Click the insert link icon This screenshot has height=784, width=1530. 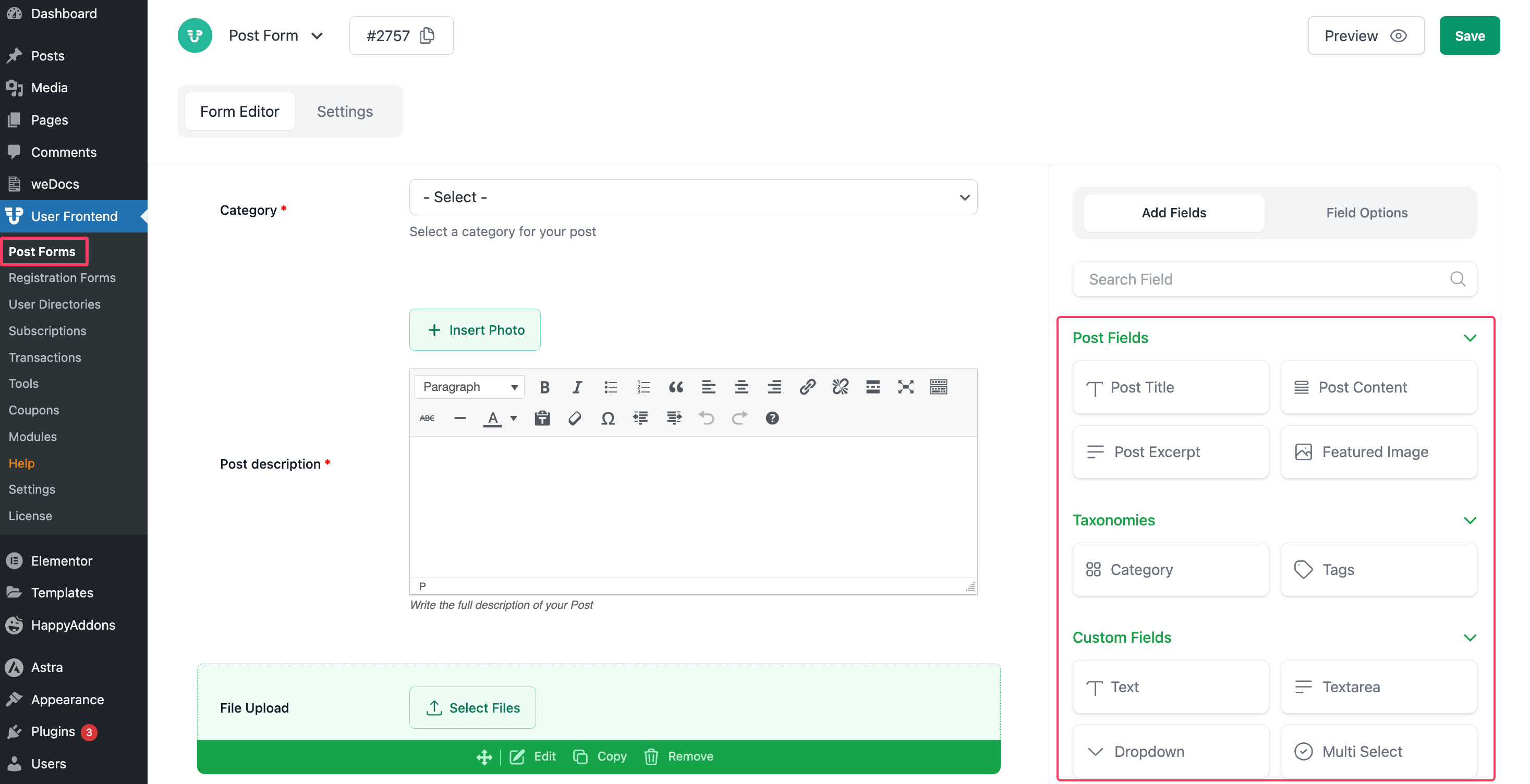point(807,387)
